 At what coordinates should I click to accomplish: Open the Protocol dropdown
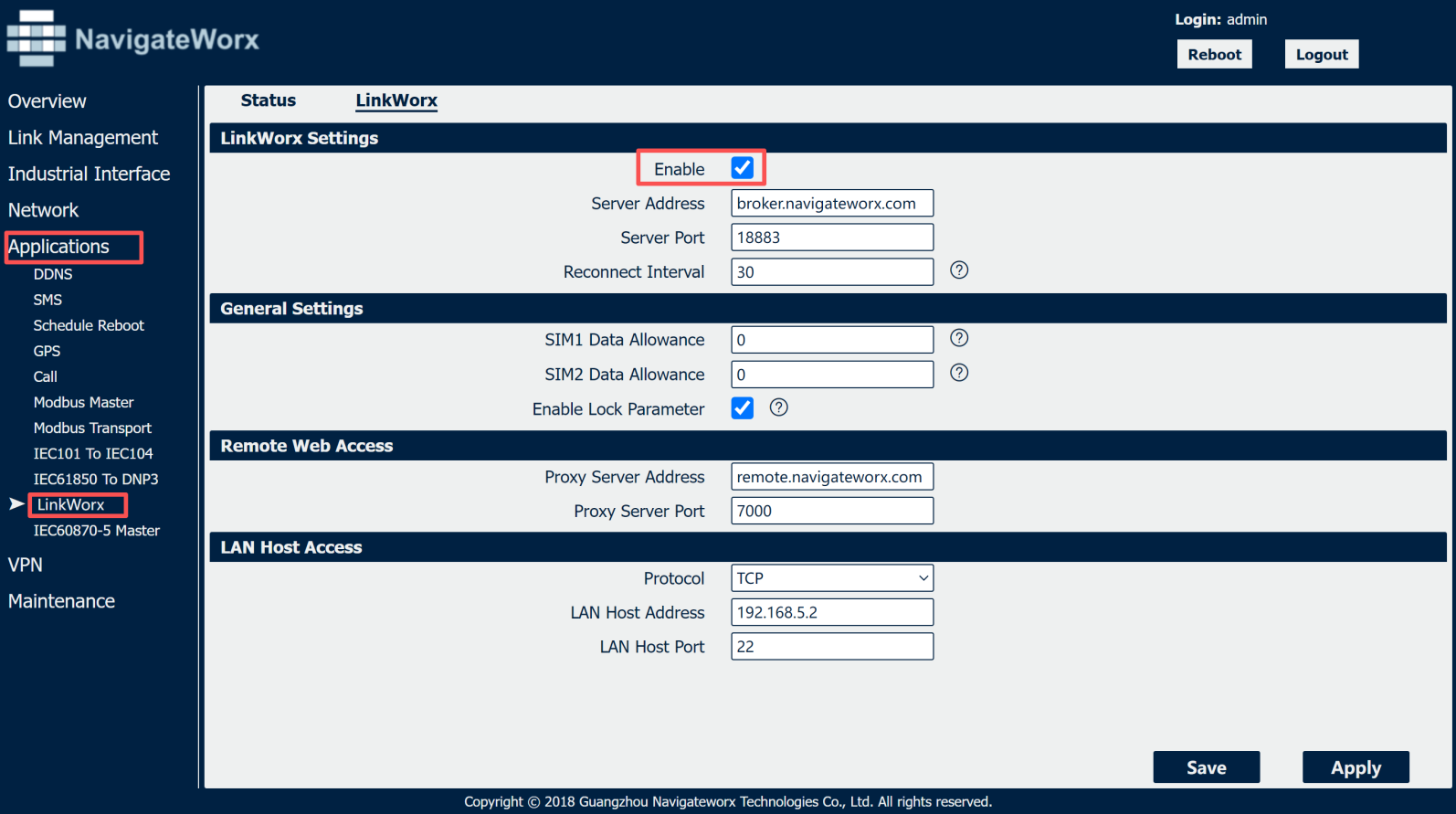[x=831, y=578]
